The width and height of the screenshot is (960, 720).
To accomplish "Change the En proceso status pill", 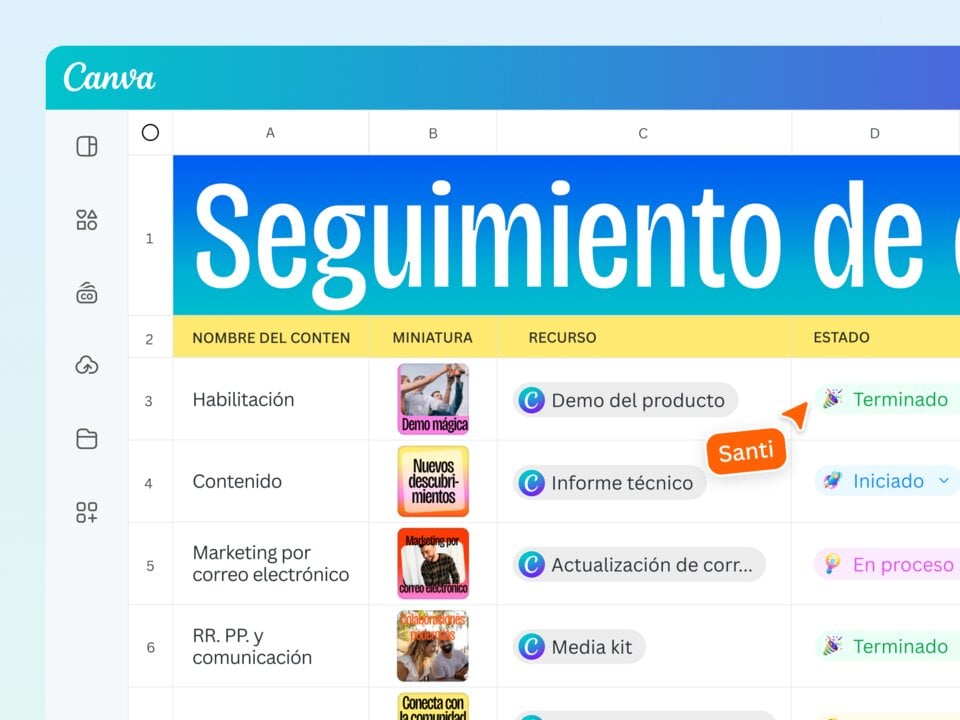I will click(890, 564).
